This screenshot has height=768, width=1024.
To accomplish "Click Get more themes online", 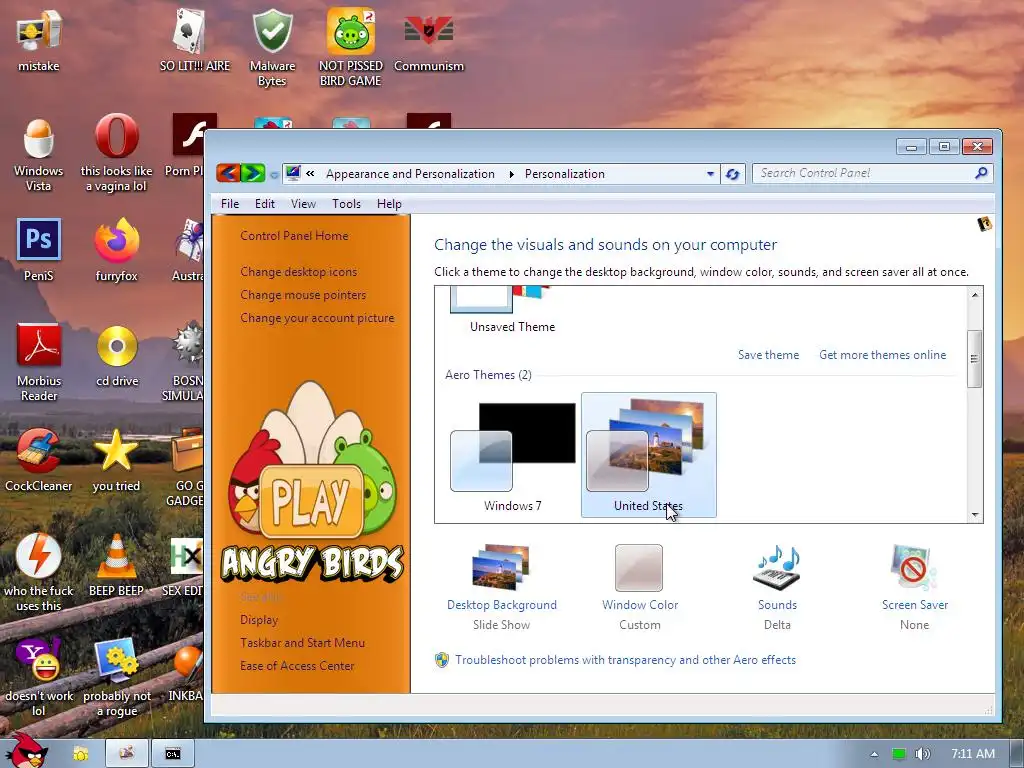I will pyautogui.click(x=882, y=355).
